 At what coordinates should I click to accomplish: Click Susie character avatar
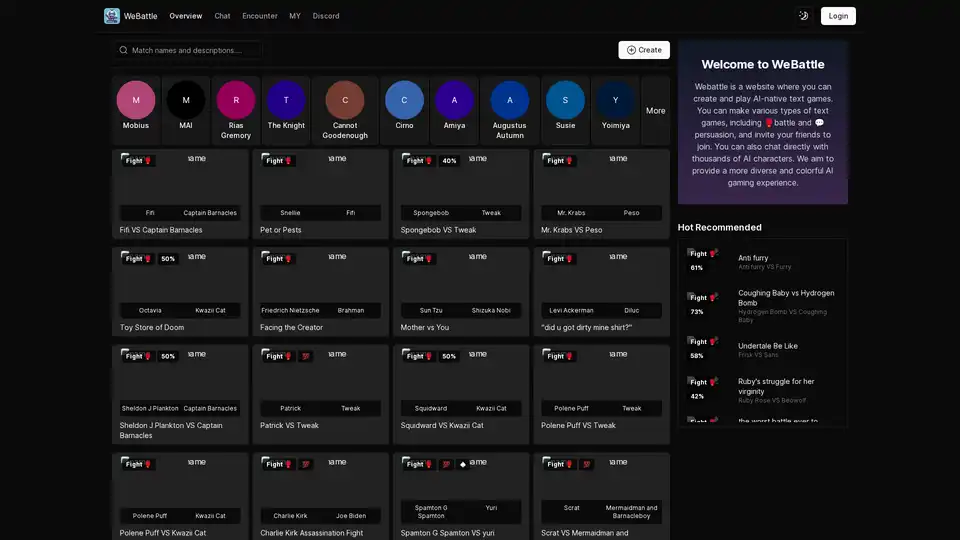tap(565, 100)
